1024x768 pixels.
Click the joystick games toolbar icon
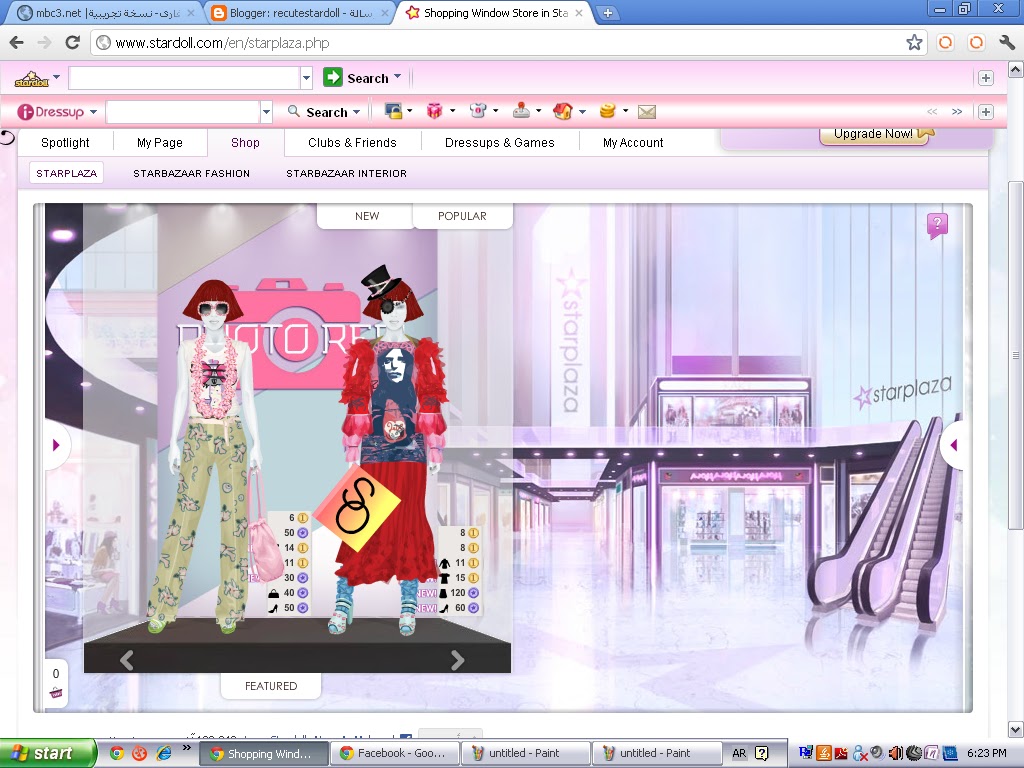tap(521, 111)
